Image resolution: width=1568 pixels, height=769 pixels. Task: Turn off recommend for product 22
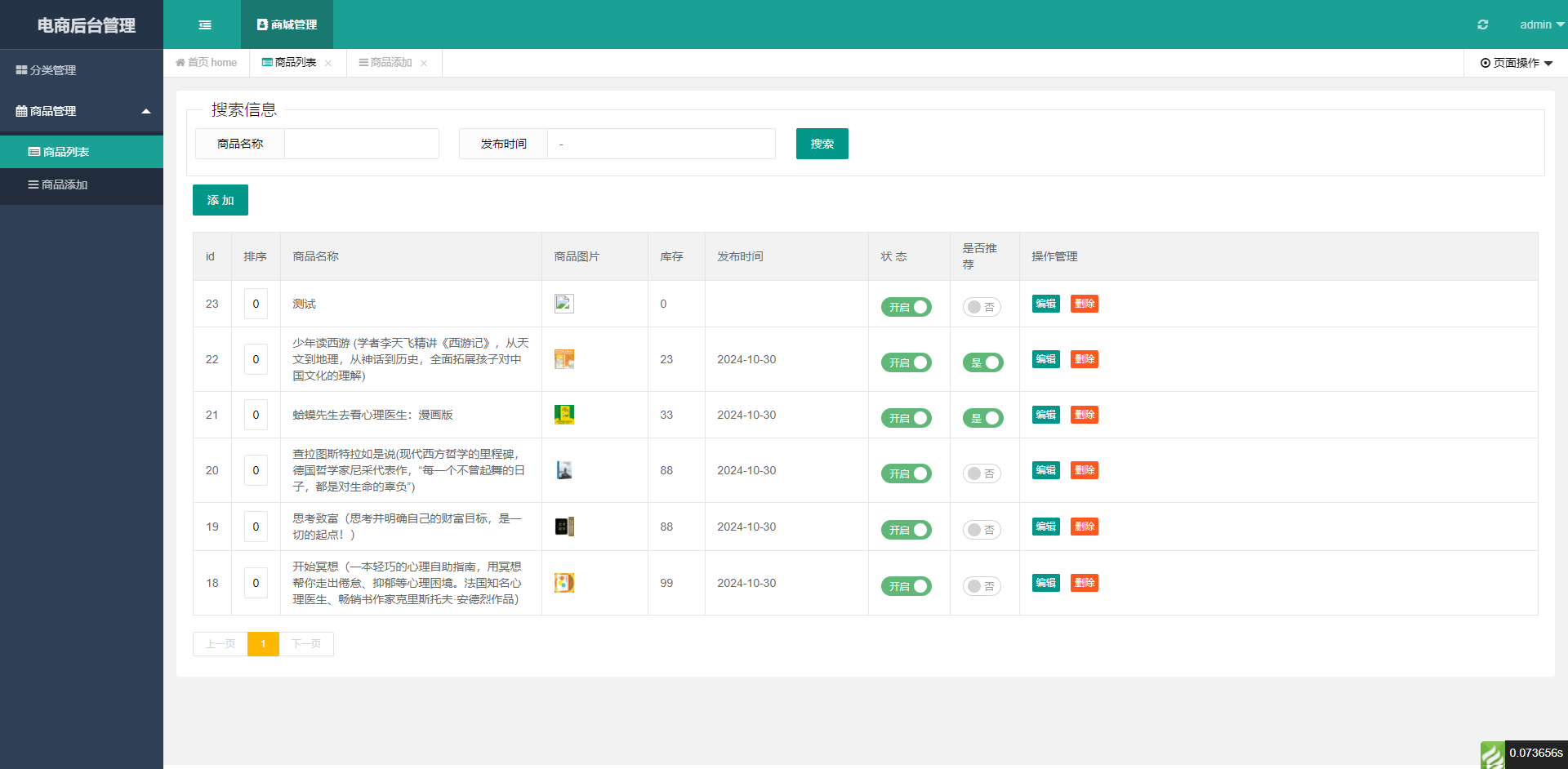[x=983, y=362]
